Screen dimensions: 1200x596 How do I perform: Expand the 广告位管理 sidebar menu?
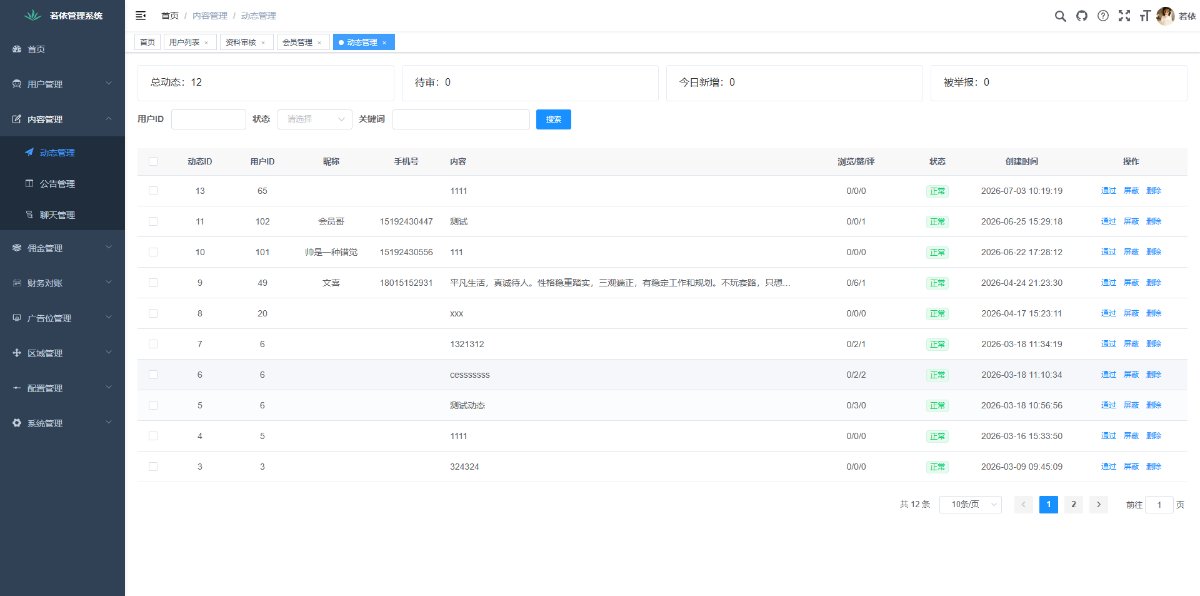[x=62, y=318]
